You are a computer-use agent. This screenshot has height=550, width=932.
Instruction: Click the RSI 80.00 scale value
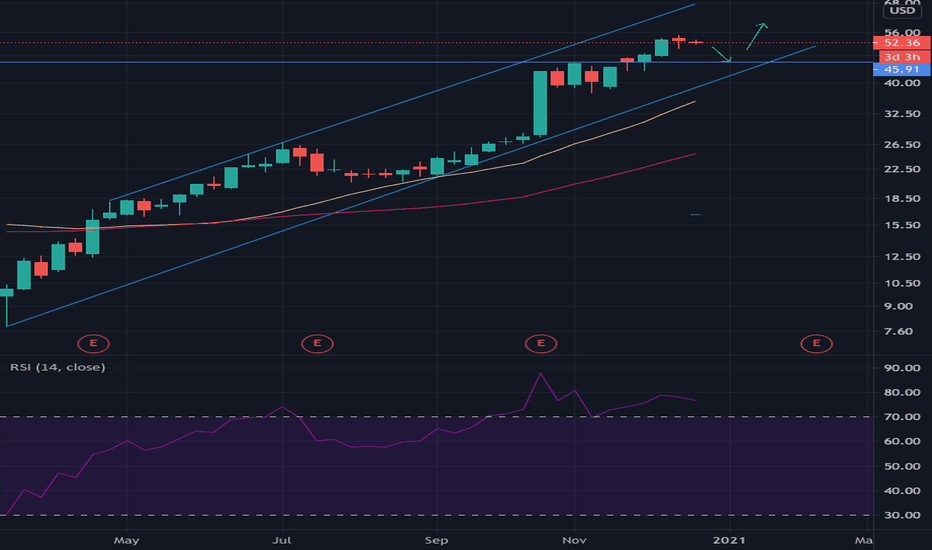pos(902,392)
